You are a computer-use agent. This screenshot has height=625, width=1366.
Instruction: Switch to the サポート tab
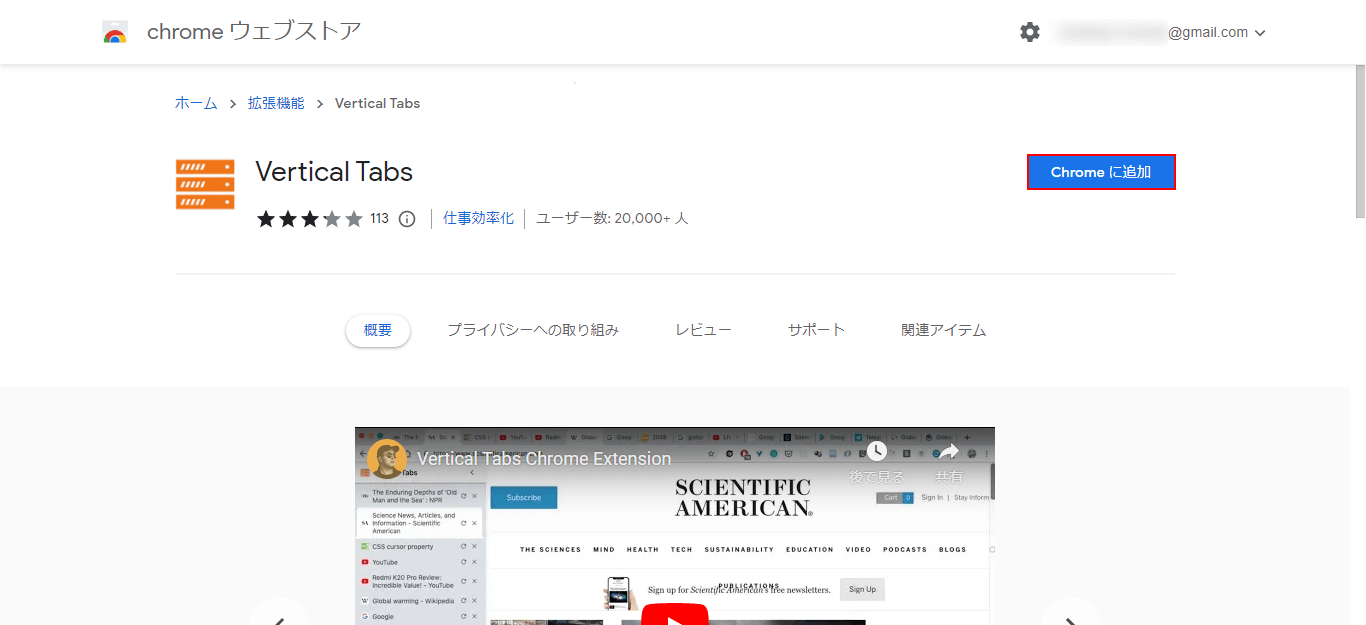(816, 330)
